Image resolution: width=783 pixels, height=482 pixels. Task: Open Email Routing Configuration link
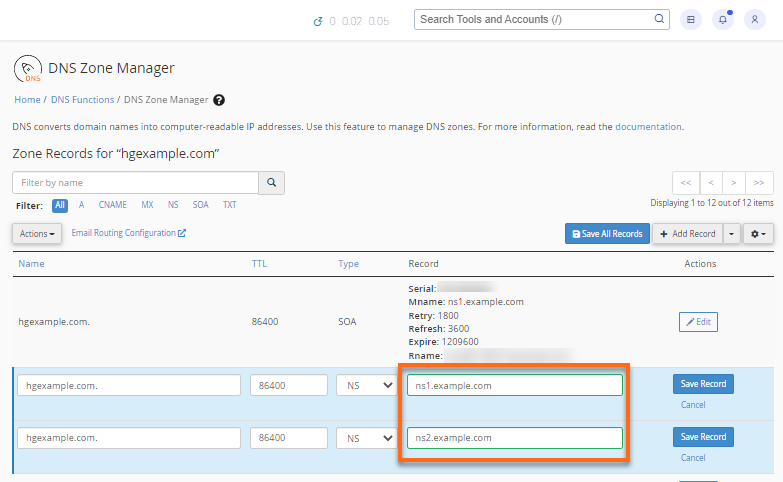pyautogui.click(x=128, y=233)
